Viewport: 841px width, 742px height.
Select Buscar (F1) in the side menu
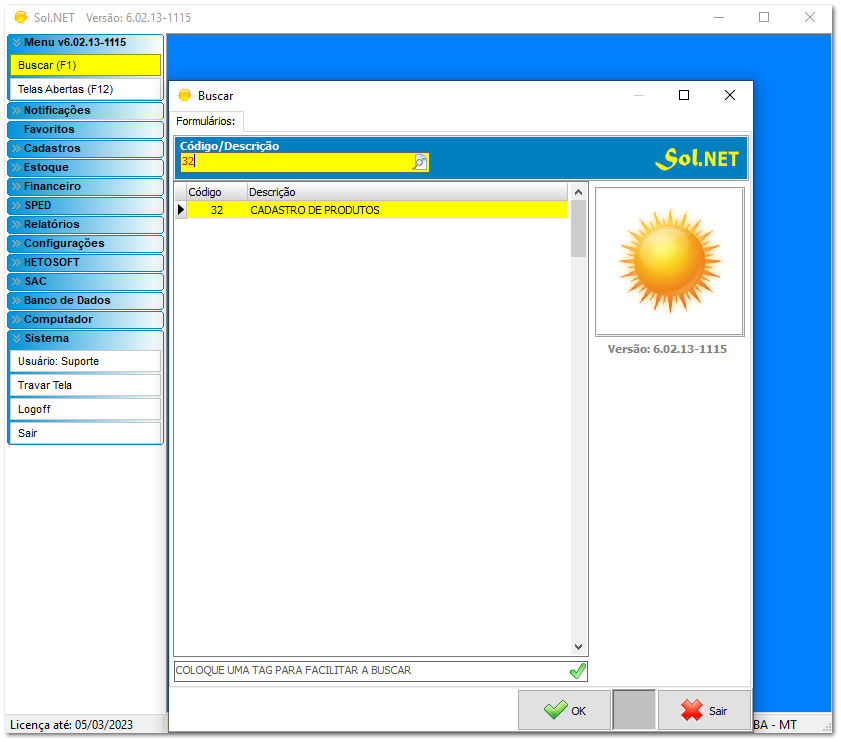click(x=85, y=65)
